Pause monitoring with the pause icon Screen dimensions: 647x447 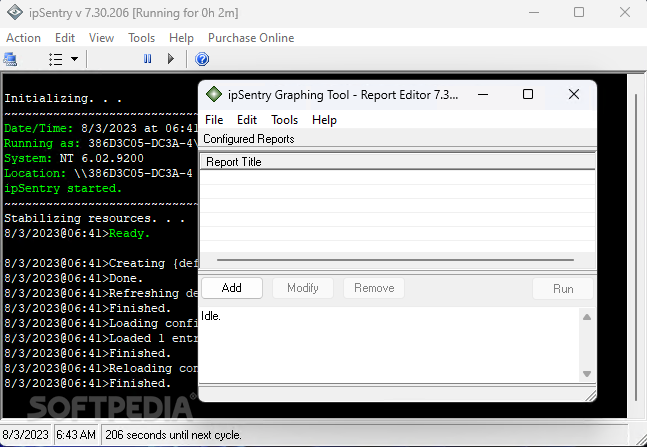tap(147, 59)
